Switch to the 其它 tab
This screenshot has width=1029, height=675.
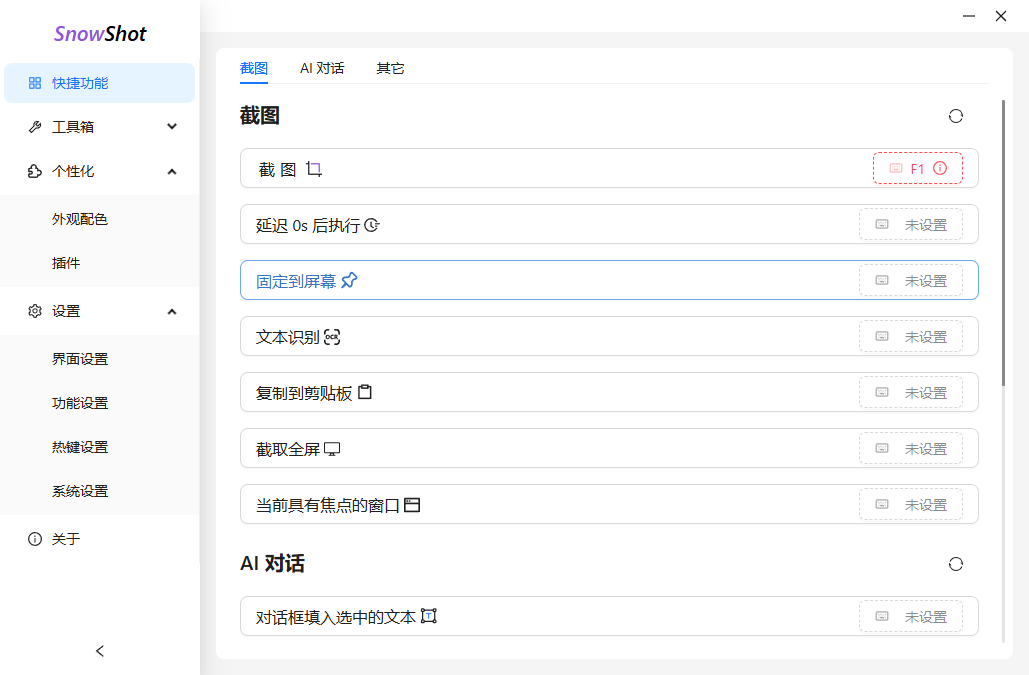point(390,68)
